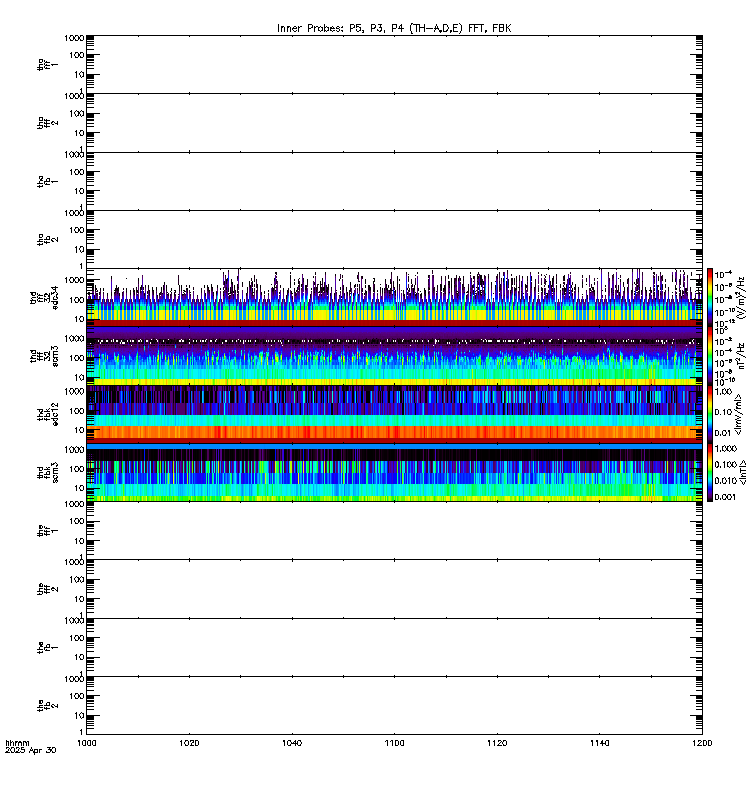Viewport: 750px width, 800px height.
Task: Click the 1000 time tick label on x-axis
Action: [86, 743]
